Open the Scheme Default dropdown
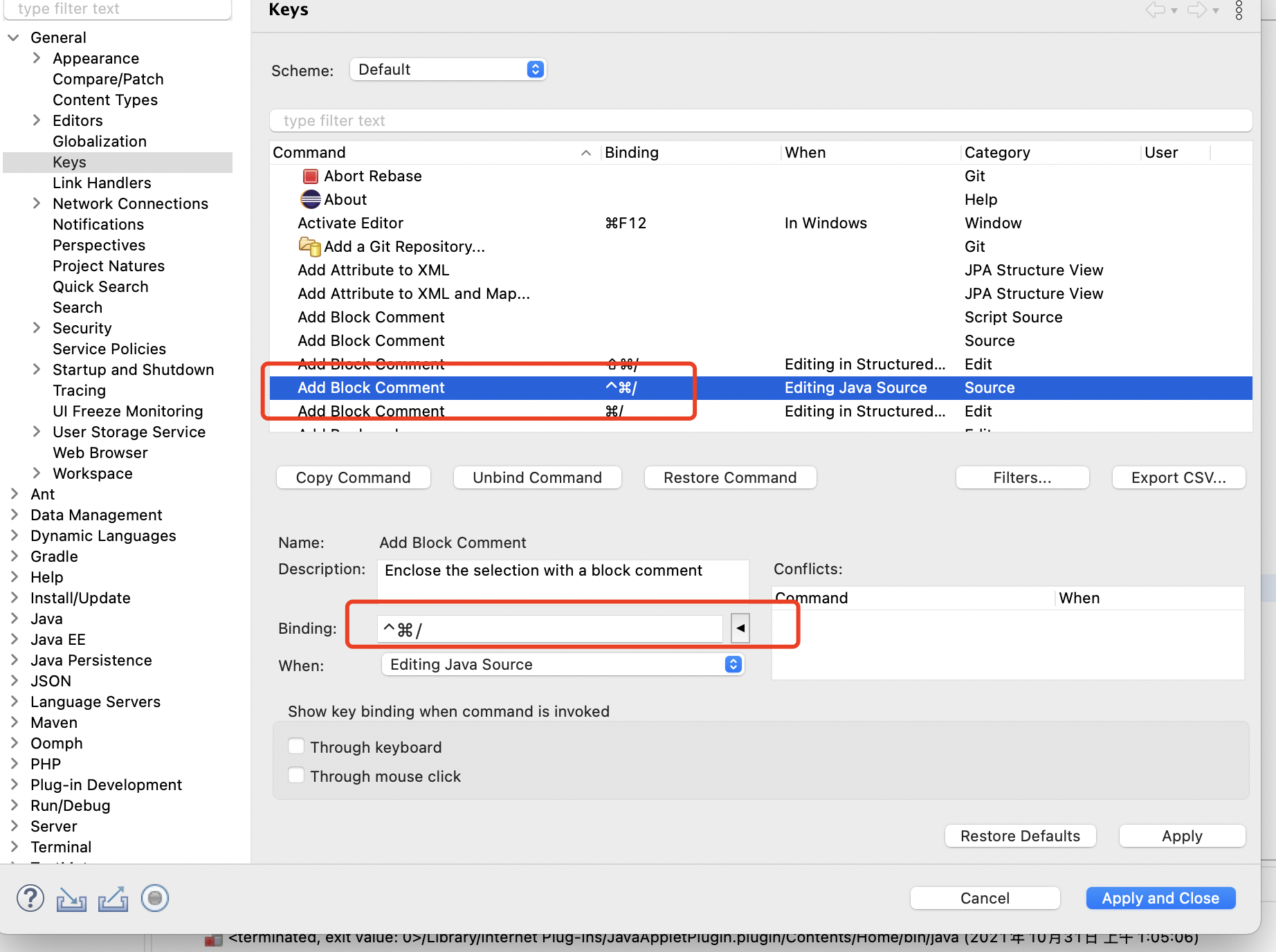 [x=448, y=69]
